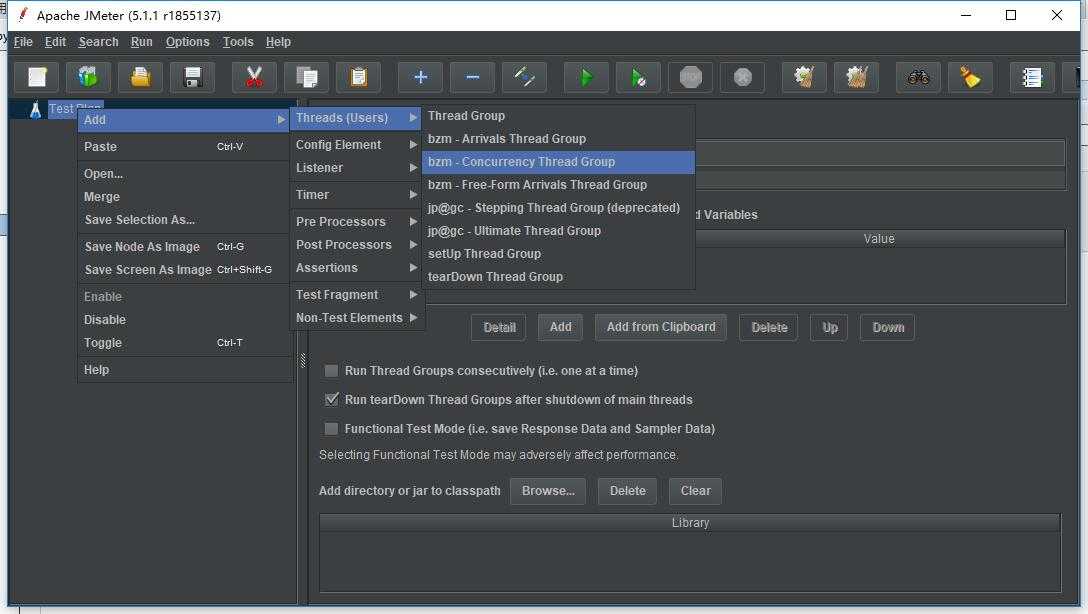Image resolution: width=1088 pixels, height=614 pixels.
Task: Expand the Config Element submenu
Action: (356, 144)
